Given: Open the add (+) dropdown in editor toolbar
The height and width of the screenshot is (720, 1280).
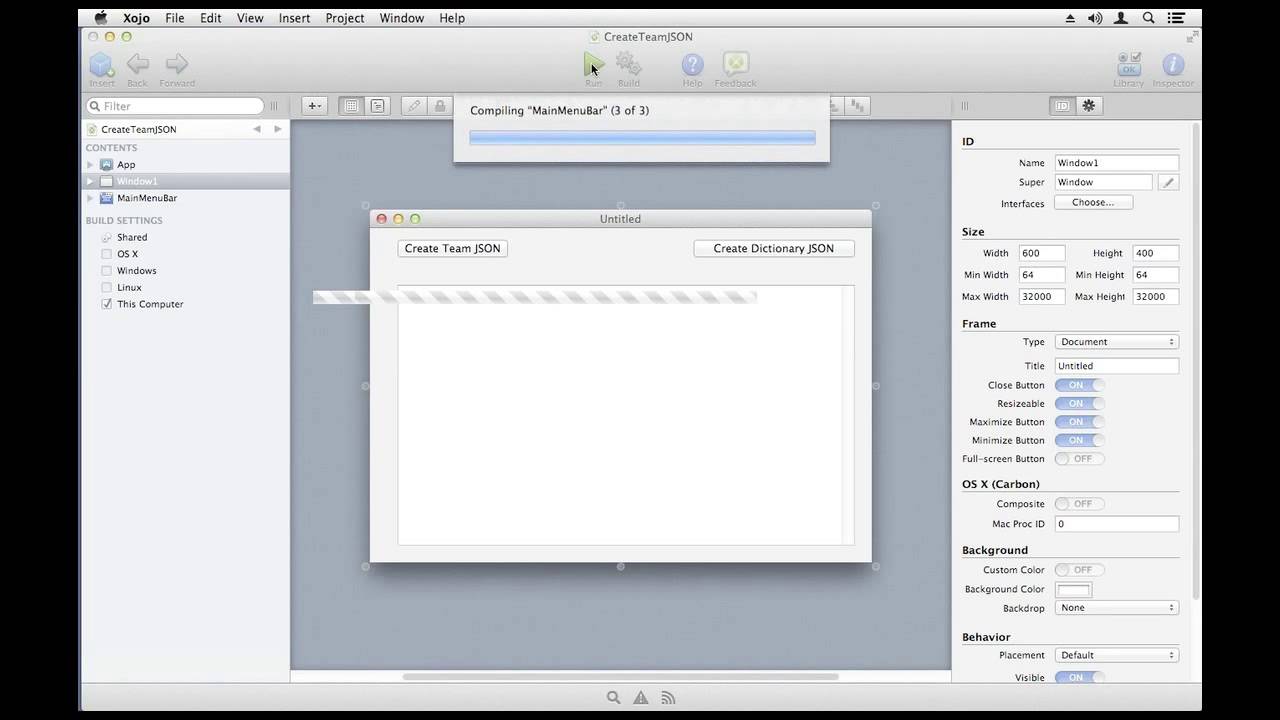Looking at the screenshot, I should coord(314,106).
